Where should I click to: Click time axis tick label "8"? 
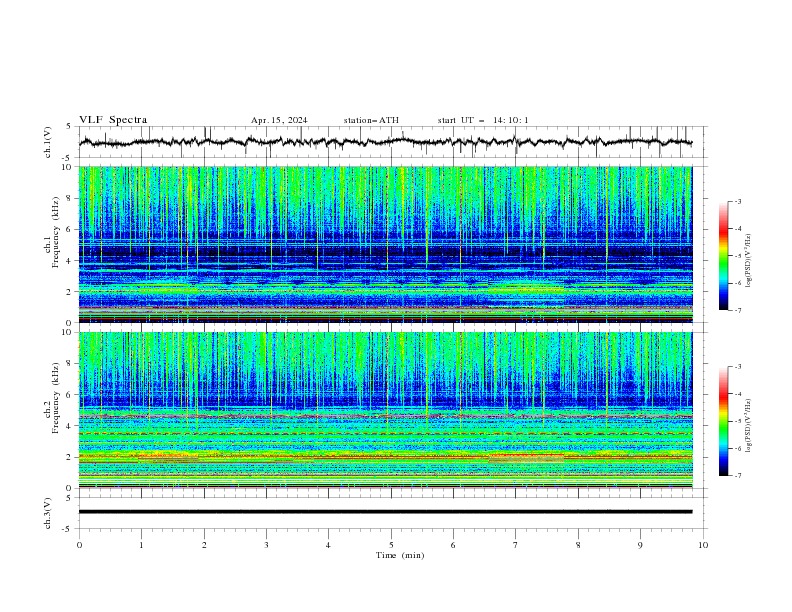tap(578, 545)
